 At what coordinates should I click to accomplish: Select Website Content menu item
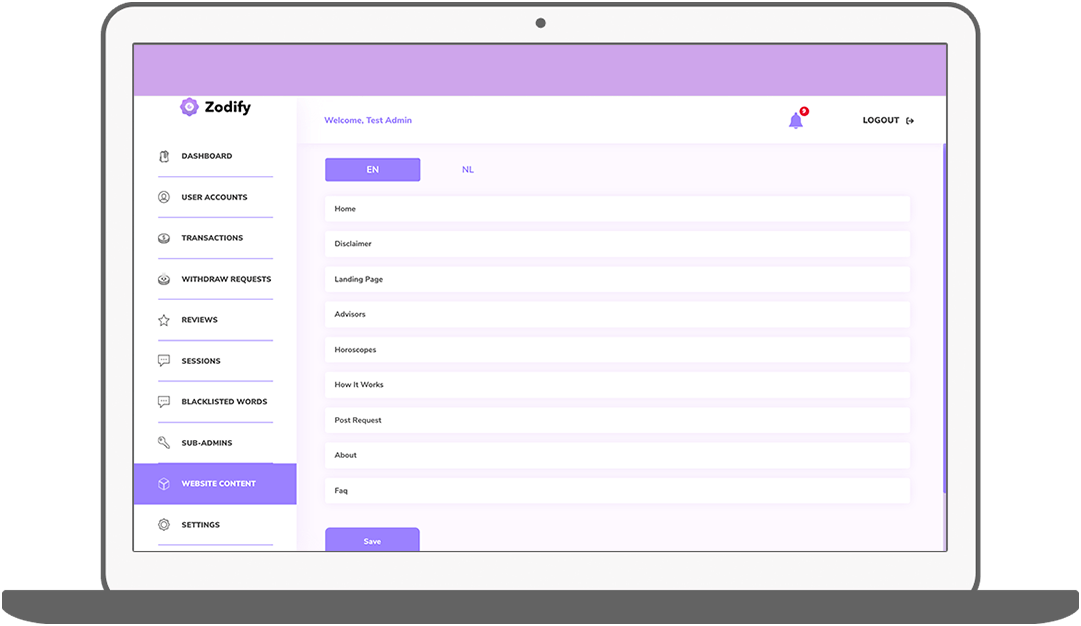pyautogui.click(x=215, y=484)
